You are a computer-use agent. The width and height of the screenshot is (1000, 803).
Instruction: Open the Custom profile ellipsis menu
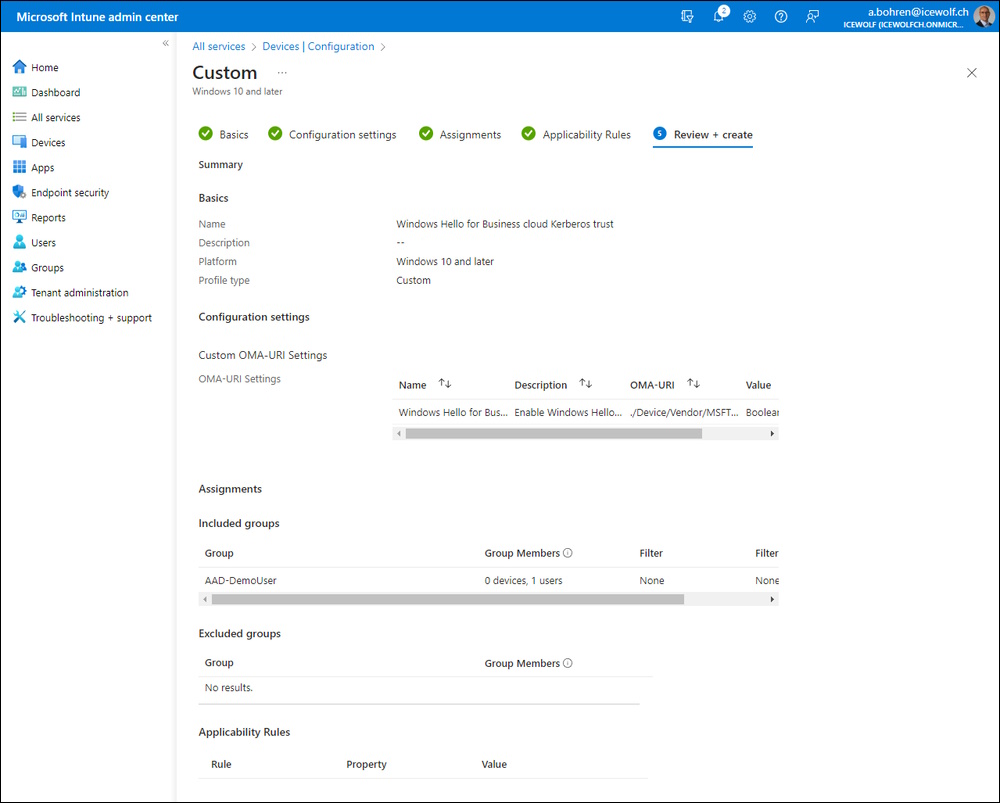point(282,73)
